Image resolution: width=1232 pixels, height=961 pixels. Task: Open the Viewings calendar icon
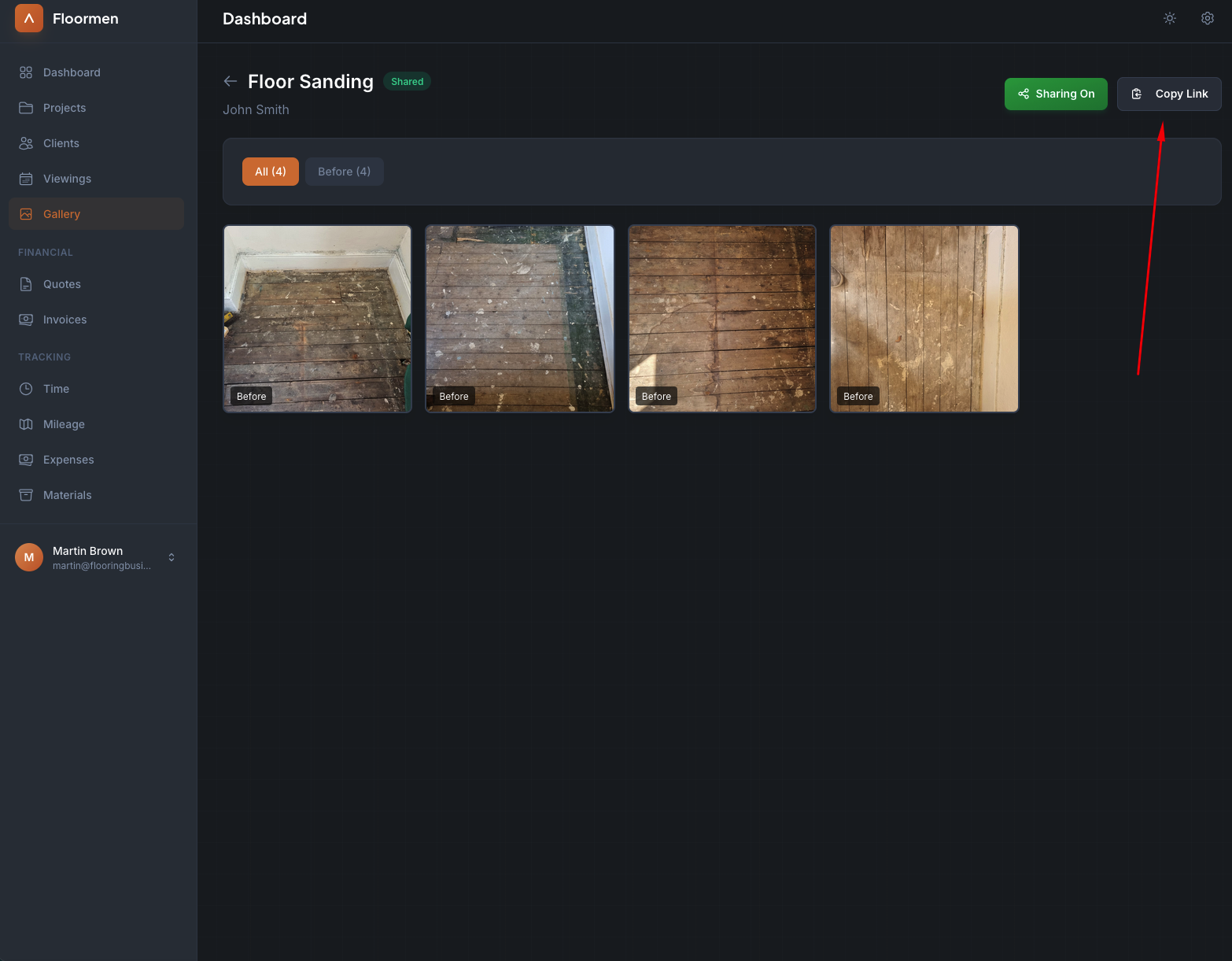25,178
